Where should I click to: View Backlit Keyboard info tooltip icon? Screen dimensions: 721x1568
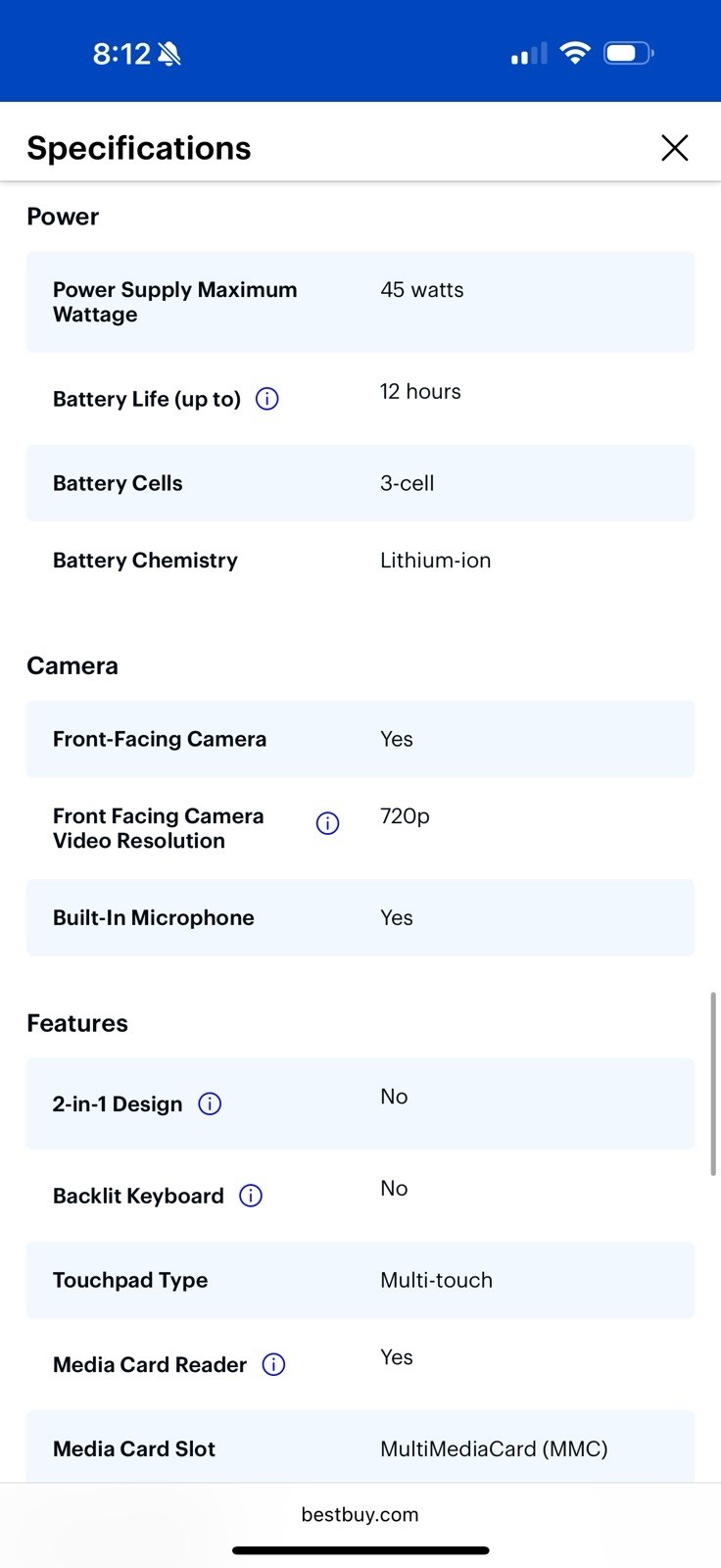(251, 1196)
